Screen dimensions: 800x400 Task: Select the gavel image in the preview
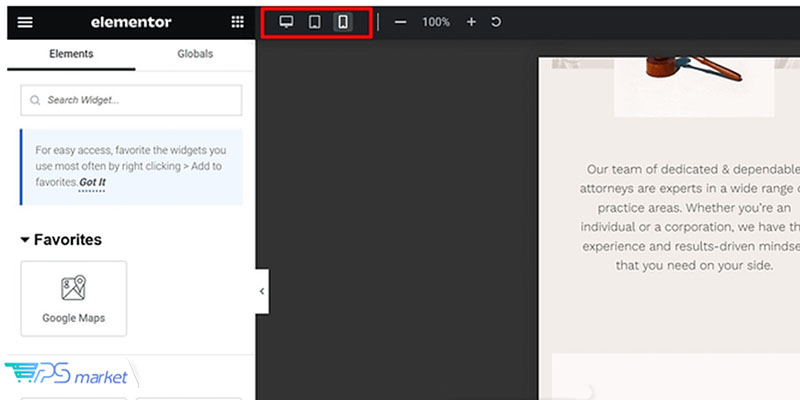point(694,87)
